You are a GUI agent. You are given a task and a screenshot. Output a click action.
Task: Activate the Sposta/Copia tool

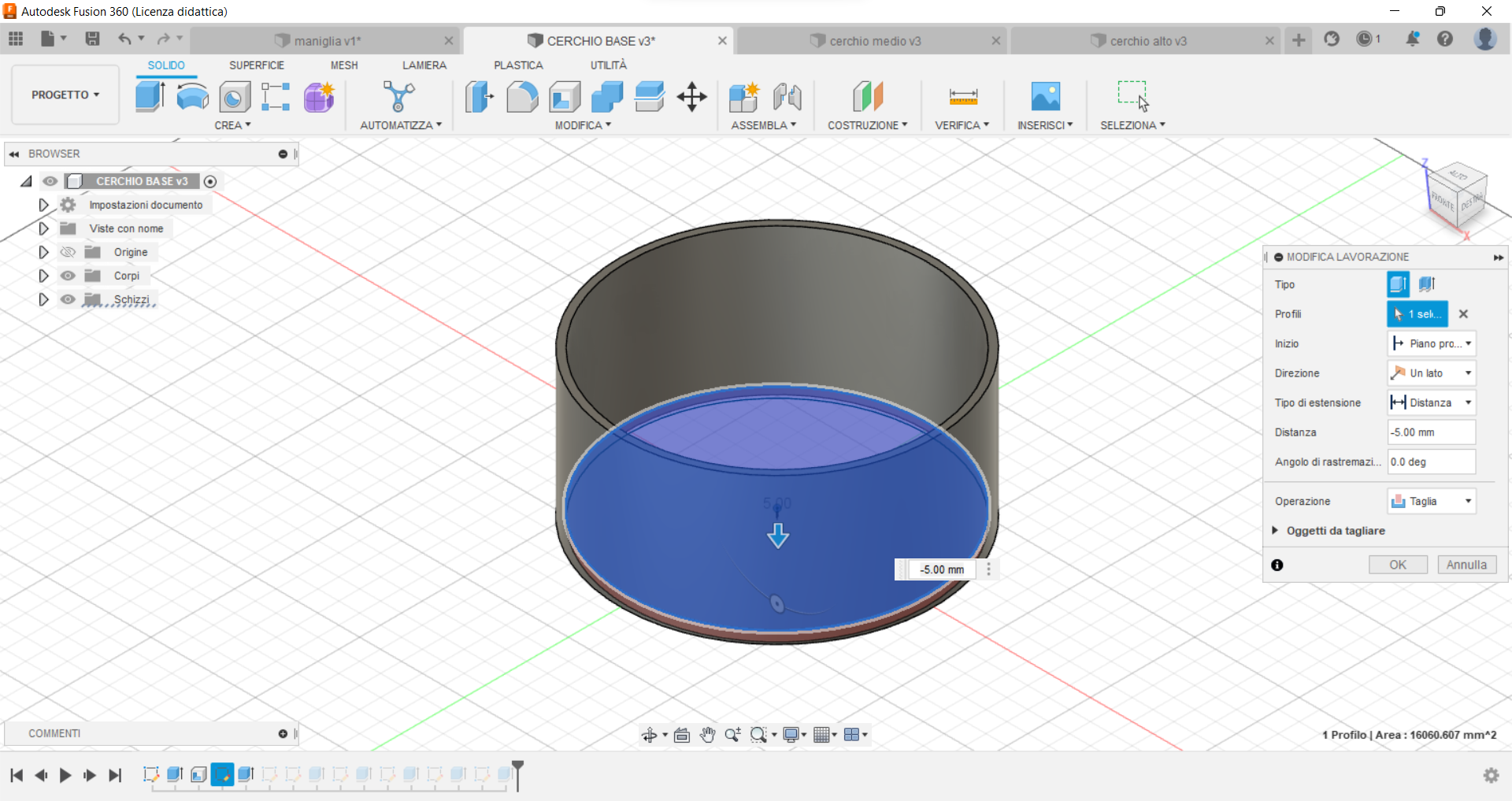coord(691,96)
